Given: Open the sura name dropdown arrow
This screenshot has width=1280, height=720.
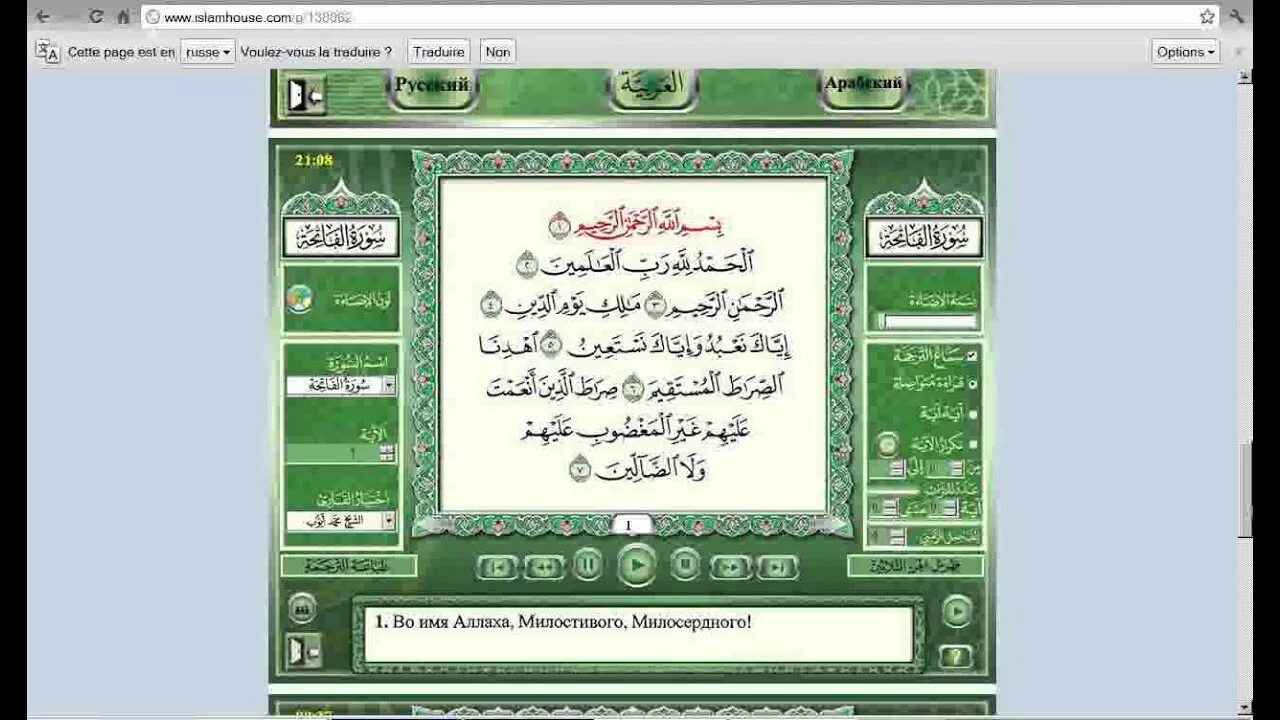Looking at the screenshot, I should tap(389, 385).
